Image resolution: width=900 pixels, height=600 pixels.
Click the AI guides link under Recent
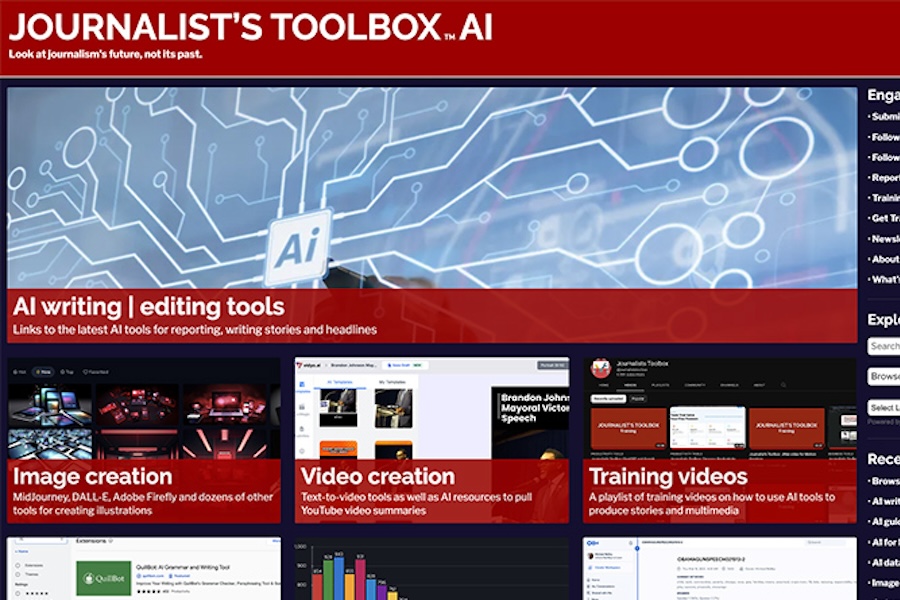click(x=885, y=522)
